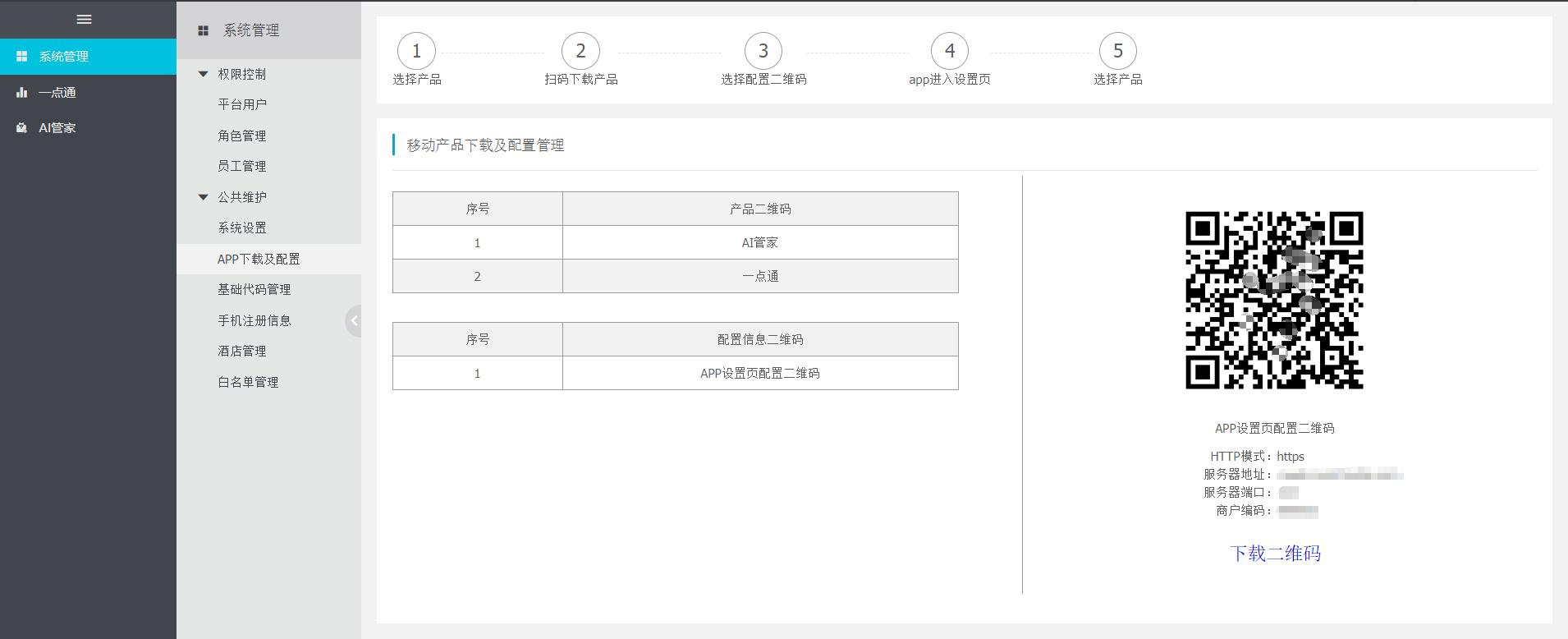Click the 服务器端口 label
Image resolution: width=1568 pixels, height=639 pixels.
pyautogui.click(x=1238, y=493)
